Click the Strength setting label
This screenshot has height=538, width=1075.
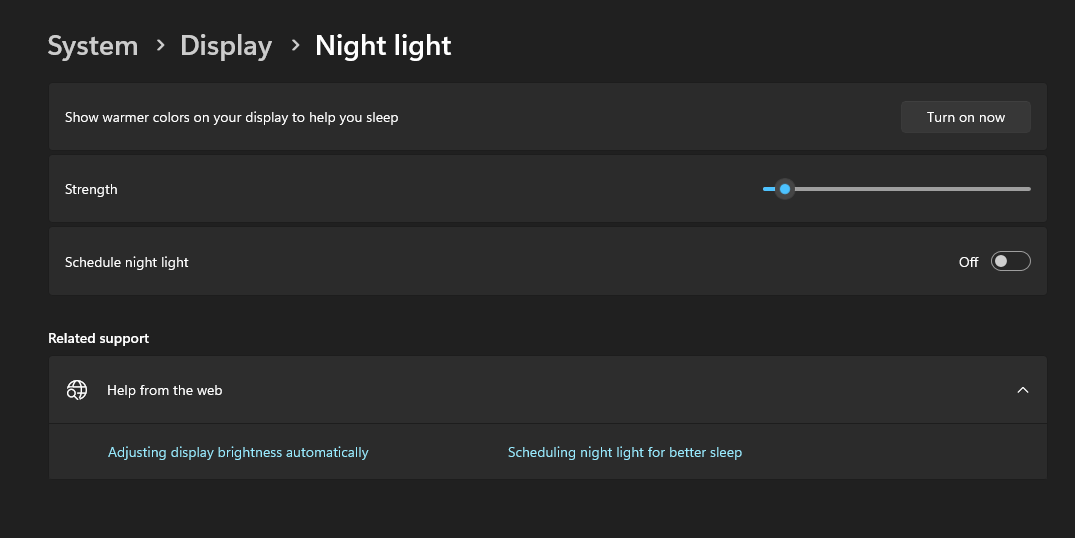click(91, 189)
